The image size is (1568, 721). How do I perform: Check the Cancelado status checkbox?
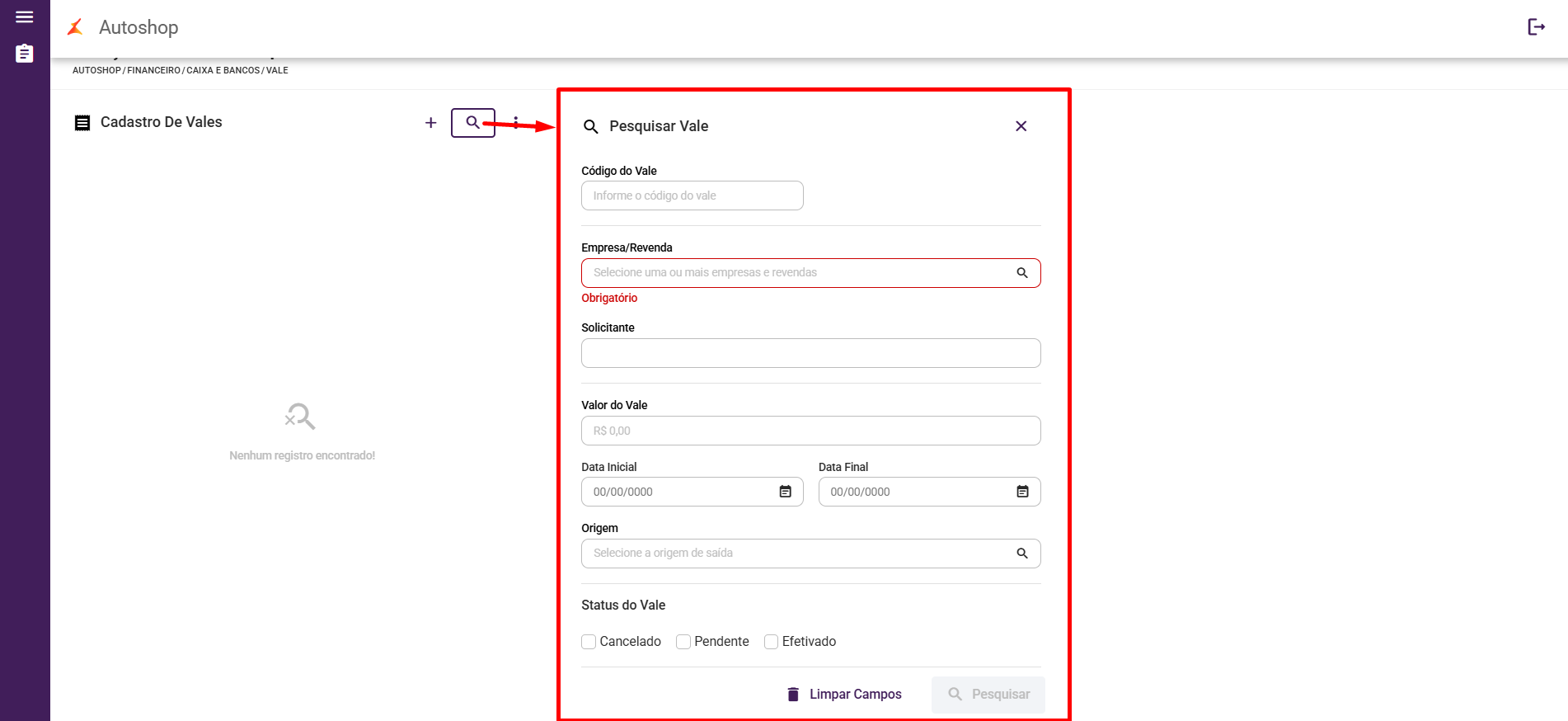click(x=589, y=642)
